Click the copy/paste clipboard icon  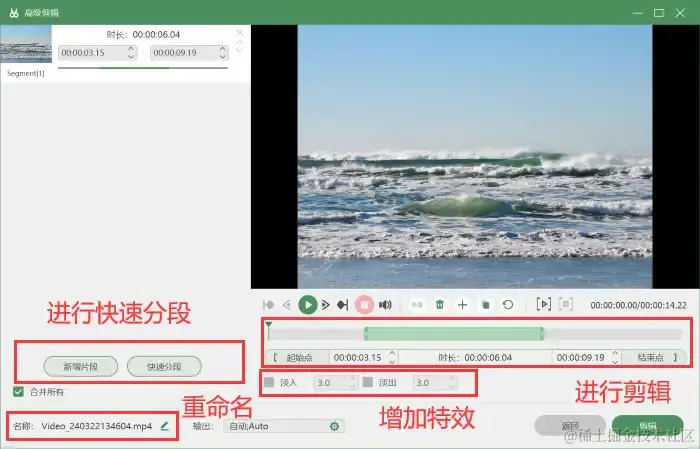tap(485, 305)
